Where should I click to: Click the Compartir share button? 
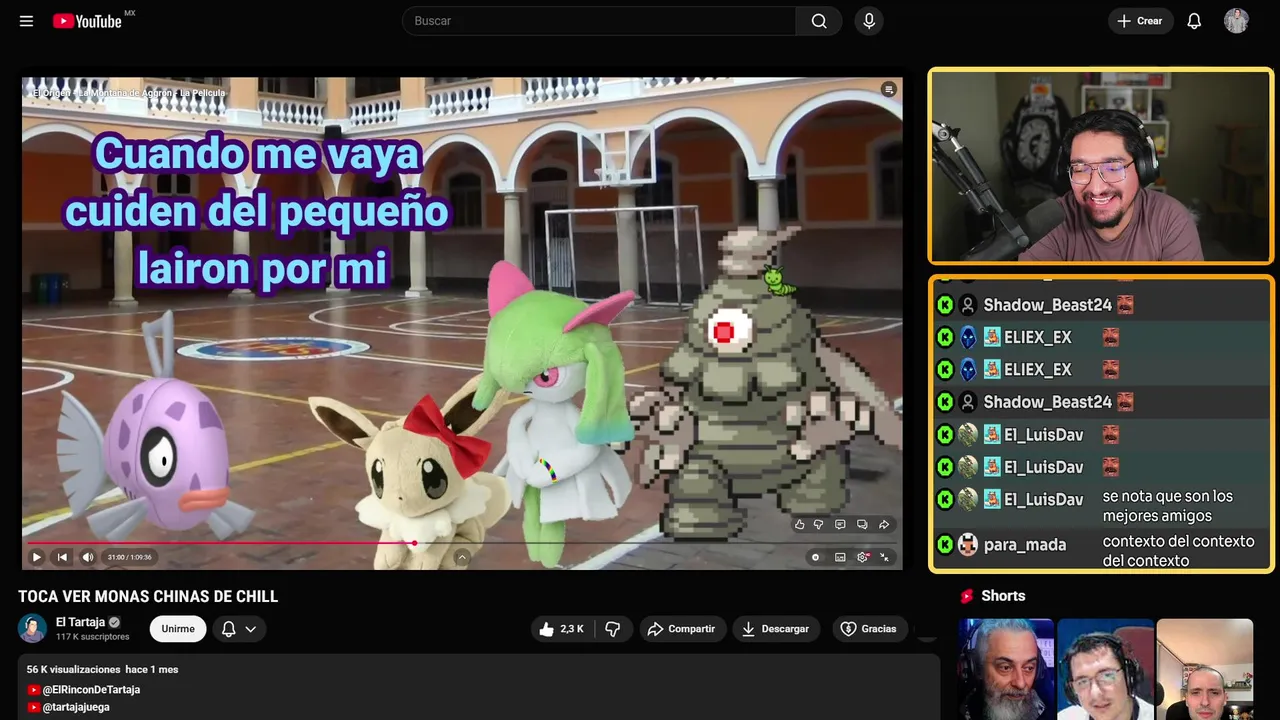click(x=682, y=629)
